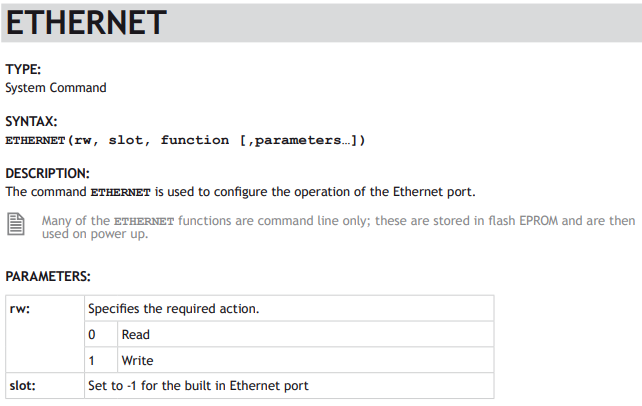Click the Read table cell

coord(305,335)
